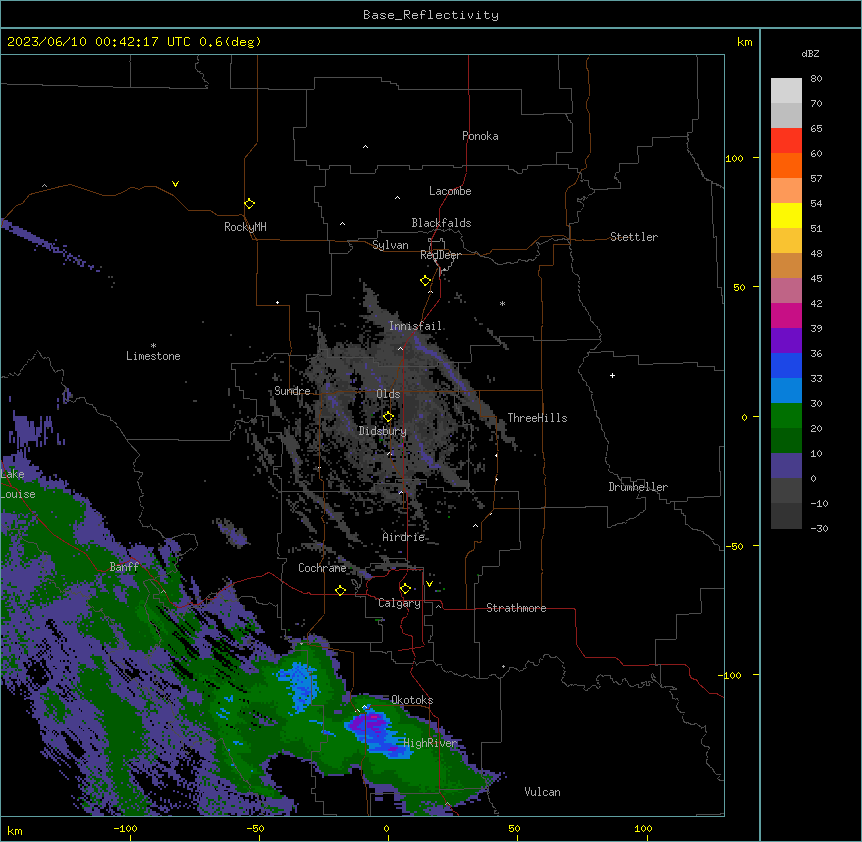The image size is (862, 842).
Task: Select the blue 33-36 dBZ legend swatch
Action: [786, 365]
